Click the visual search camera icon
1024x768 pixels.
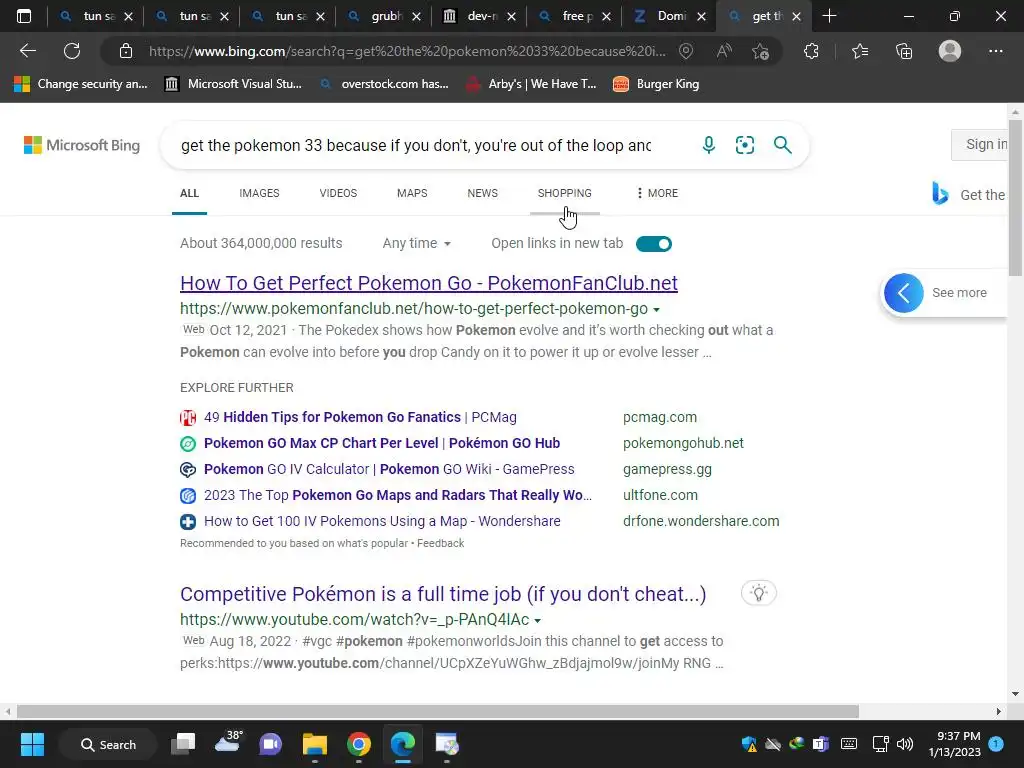click(744, 145)
